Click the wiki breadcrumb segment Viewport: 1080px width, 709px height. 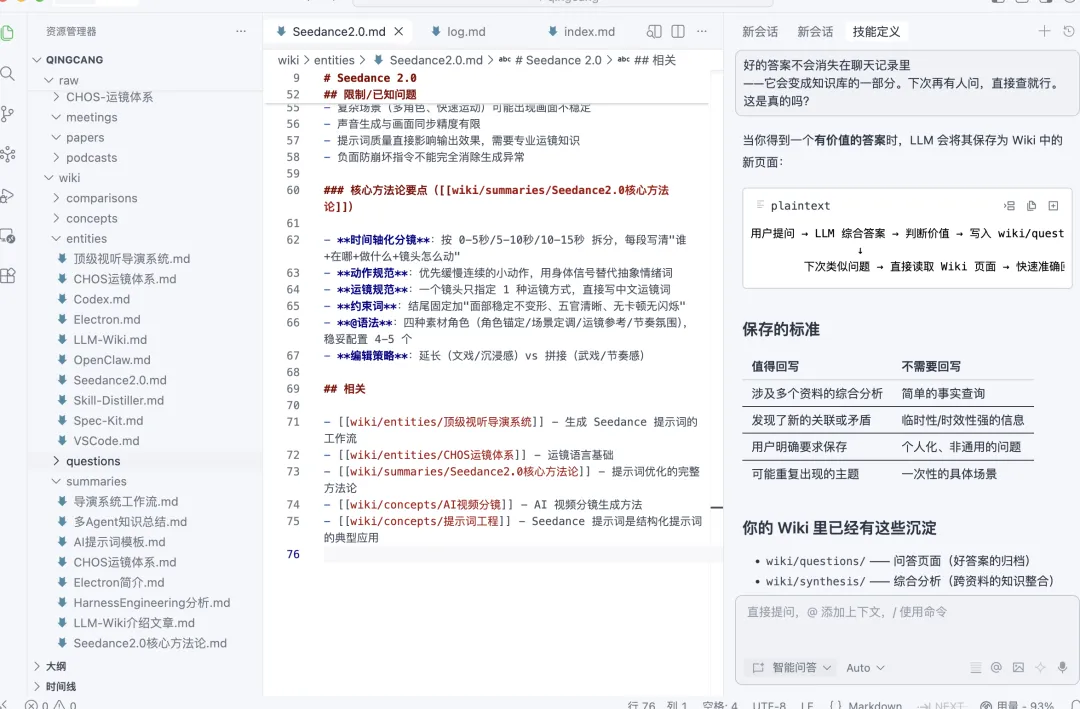coord(288,61)
